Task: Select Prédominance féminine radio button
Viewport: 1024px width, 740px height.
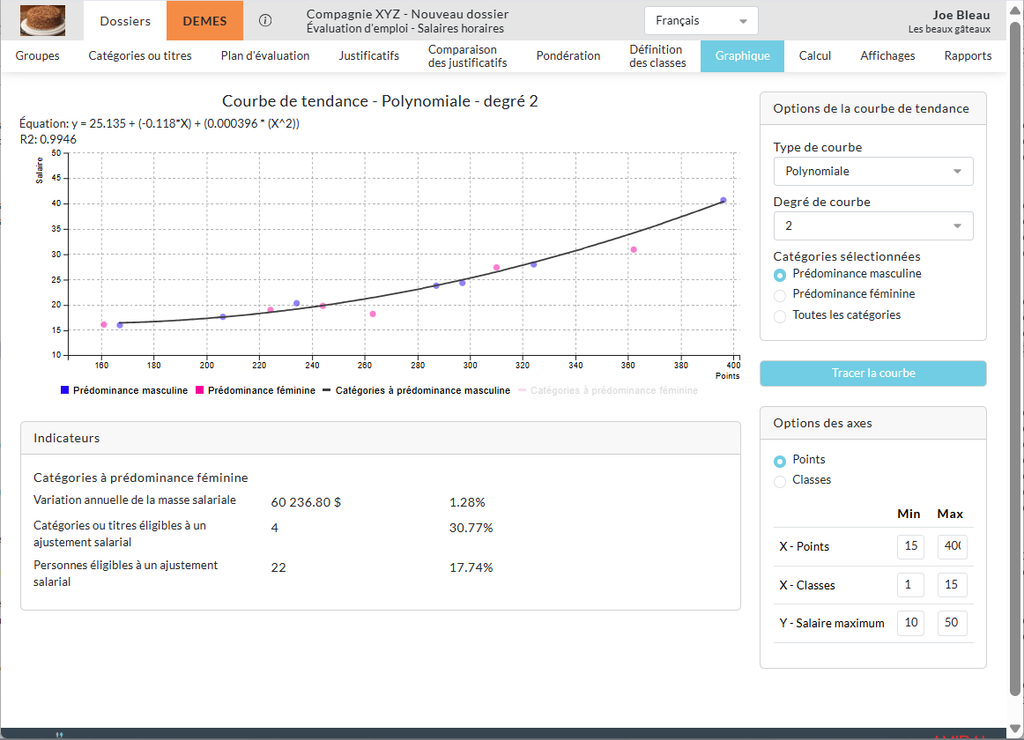Action: [780, 295]
